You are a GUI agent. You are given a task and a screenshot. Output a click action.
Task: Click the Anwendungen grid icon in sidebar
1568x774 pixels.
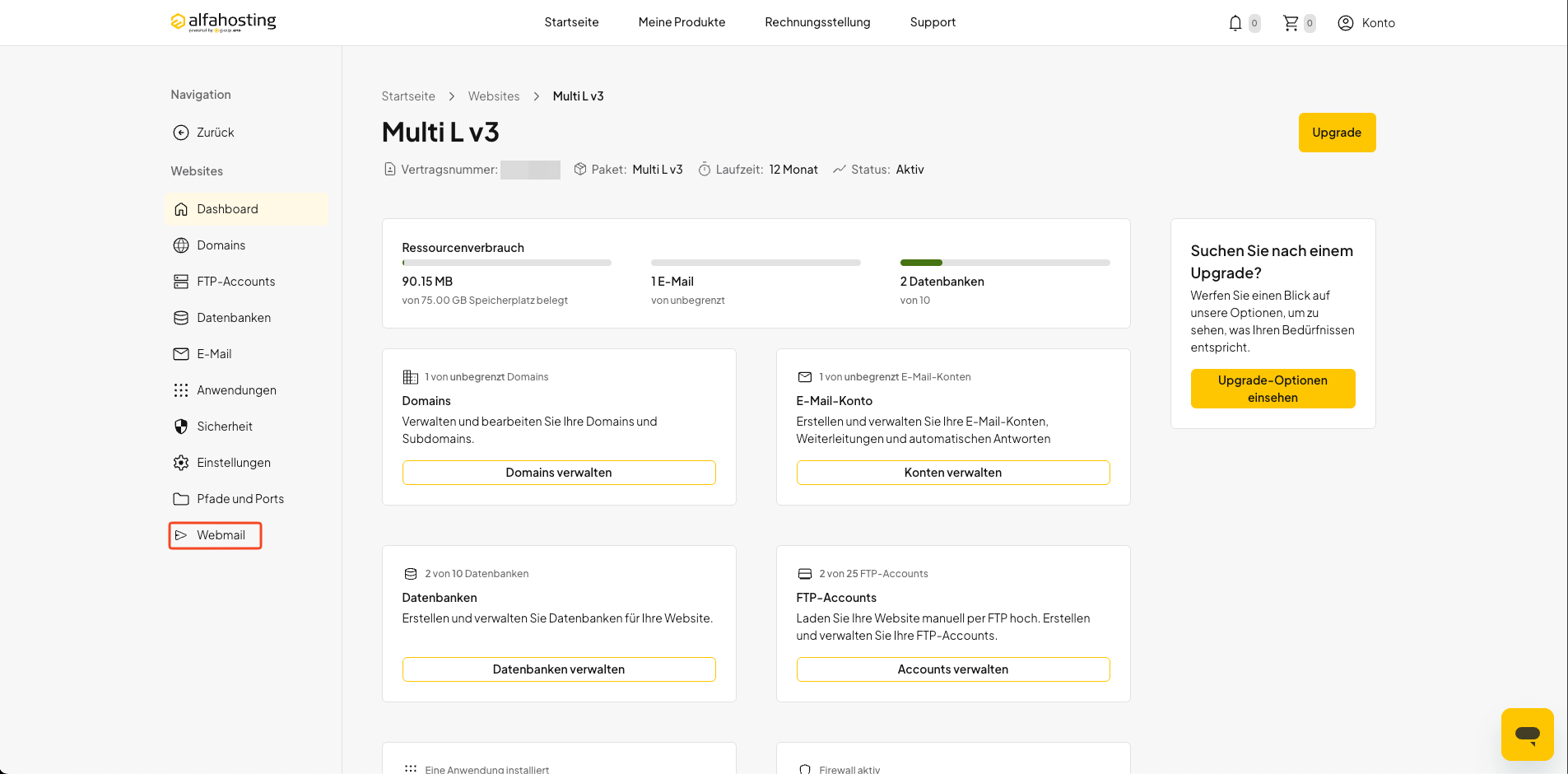(181, 390)
